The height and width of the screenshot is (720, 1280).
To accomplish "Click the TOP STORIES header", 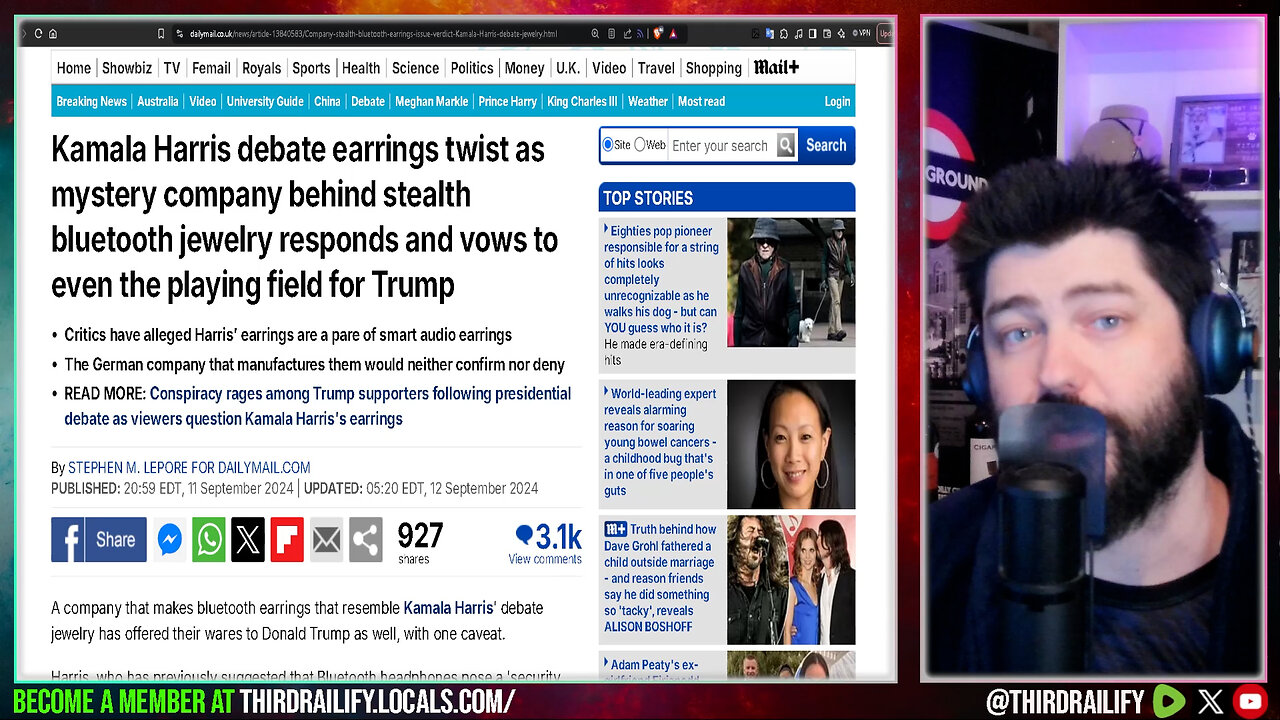I will [727, 197].
